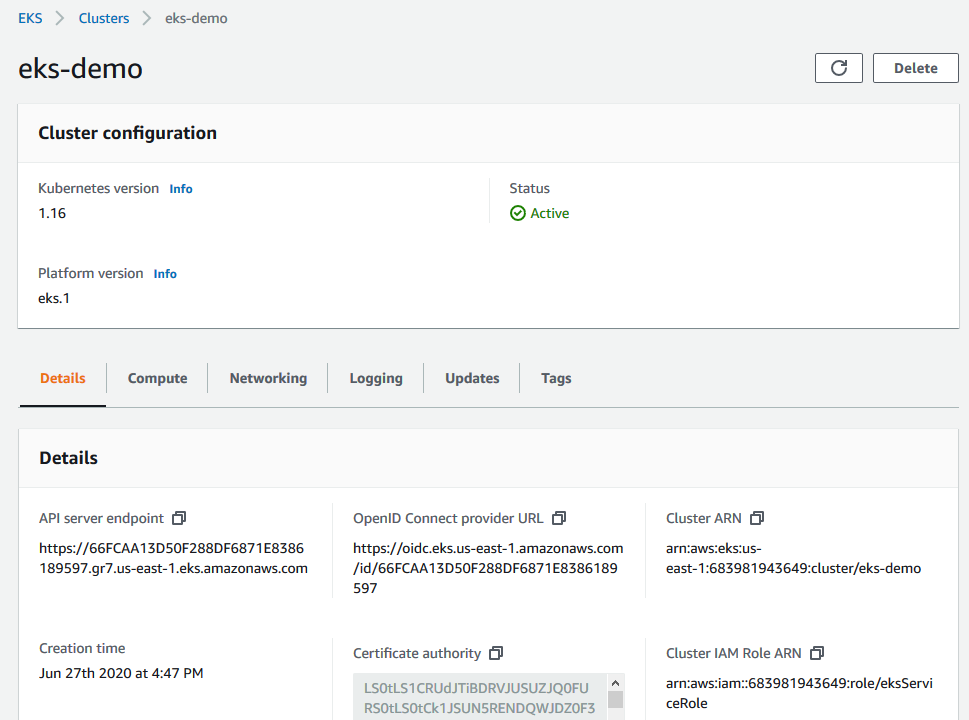
Task: Click the creation time Jun 27th 2020
Action: pyautogui.click(x=121, y=673)
